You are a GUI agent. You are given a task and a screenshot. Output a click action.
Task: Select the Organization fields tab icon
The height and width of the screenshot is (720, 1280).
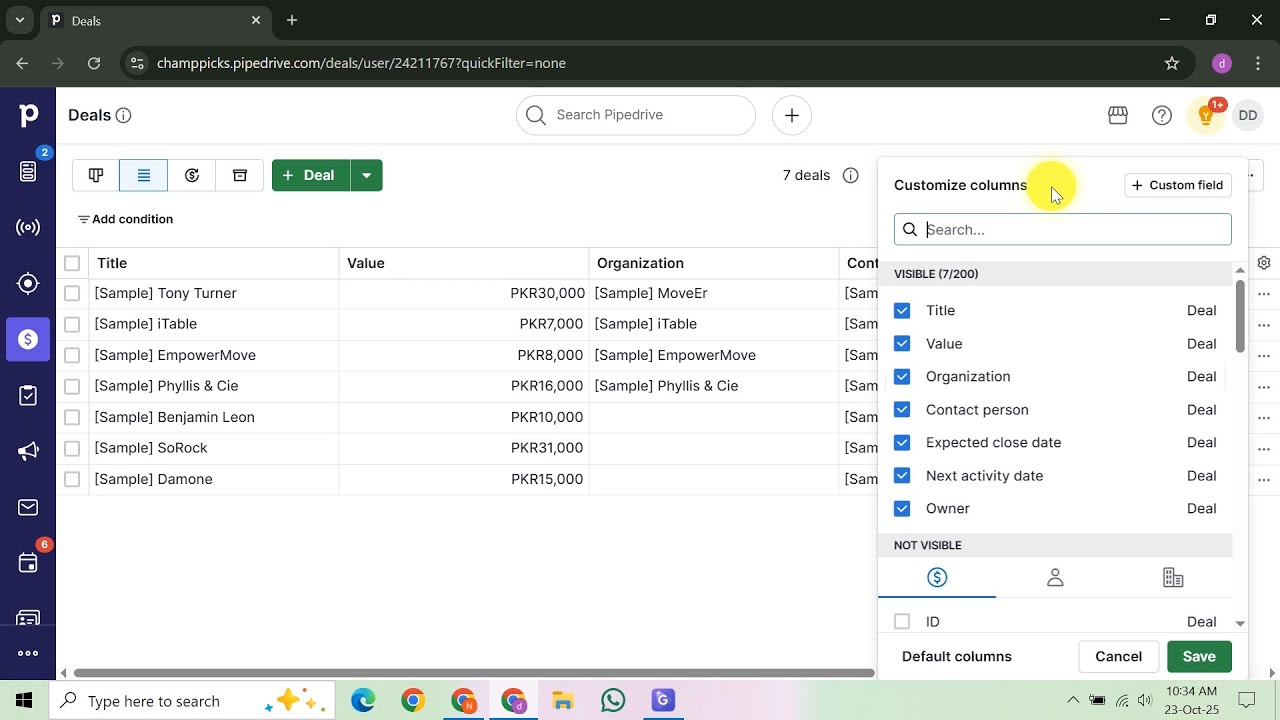pyautogui.click(x=1173, y=578)
